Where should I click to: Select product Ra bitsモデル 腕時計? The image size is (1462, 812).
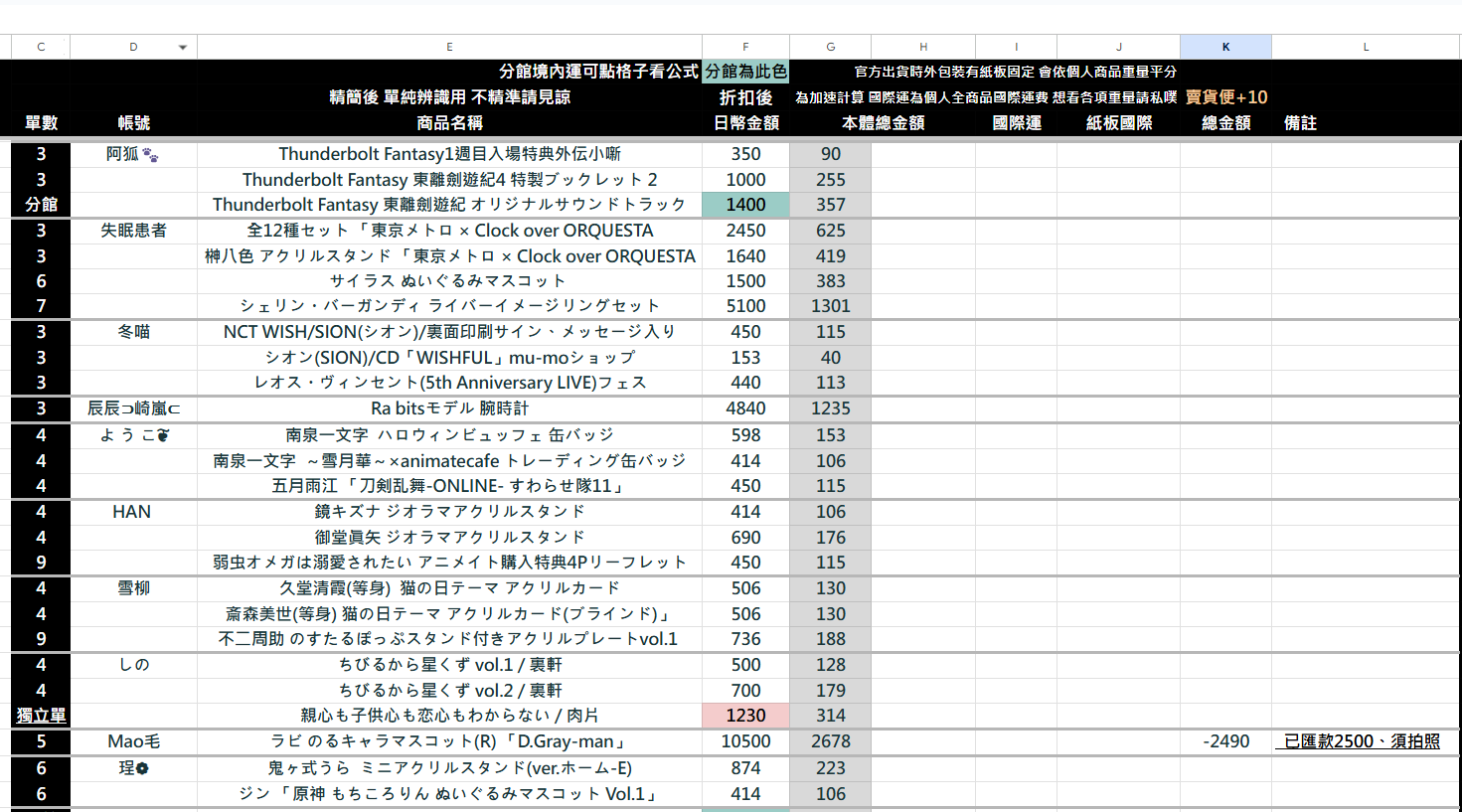[x=449, y=408]
